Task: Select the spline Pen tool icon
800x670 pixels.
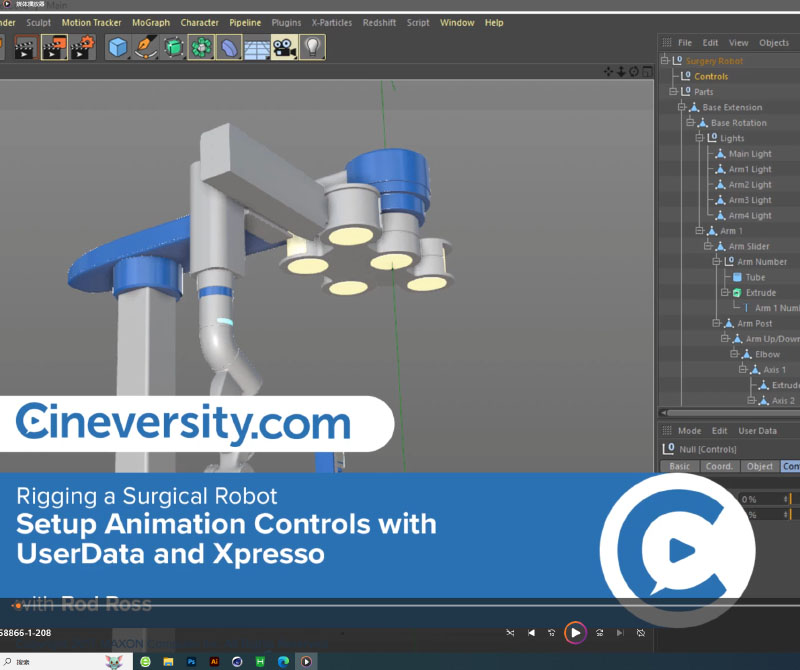Action: 146,47
